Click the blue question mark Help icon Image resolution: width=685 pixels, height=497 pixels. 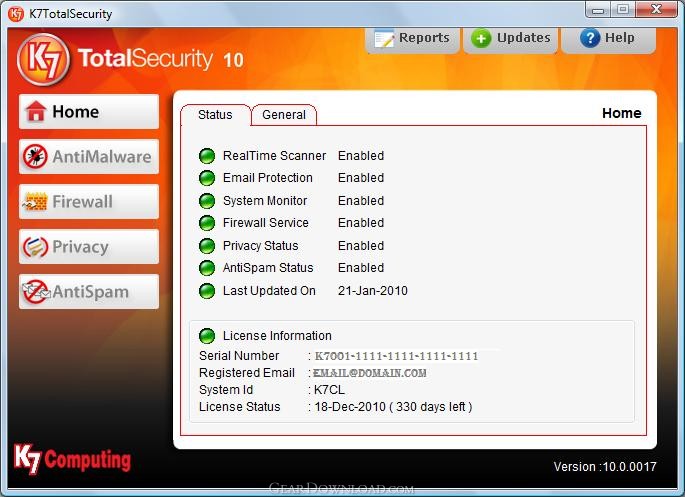[590, 38]
